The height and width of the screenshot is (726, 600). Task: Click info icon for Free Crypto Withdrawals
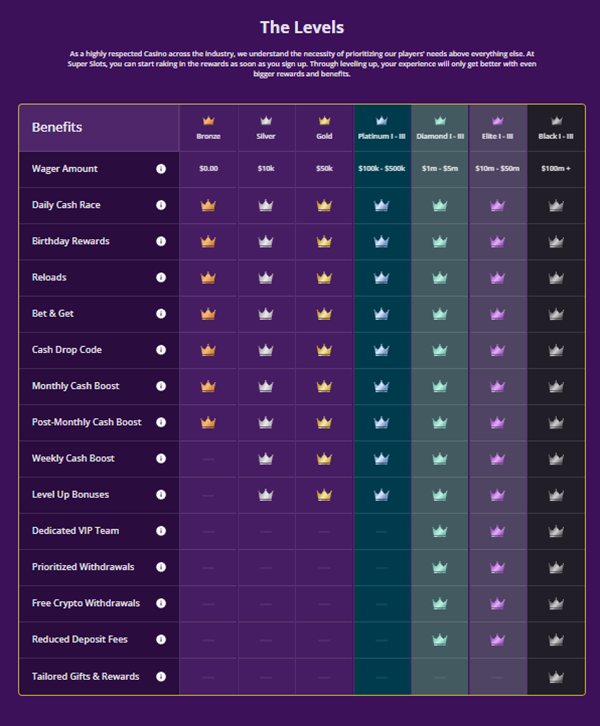pos(161,603)
